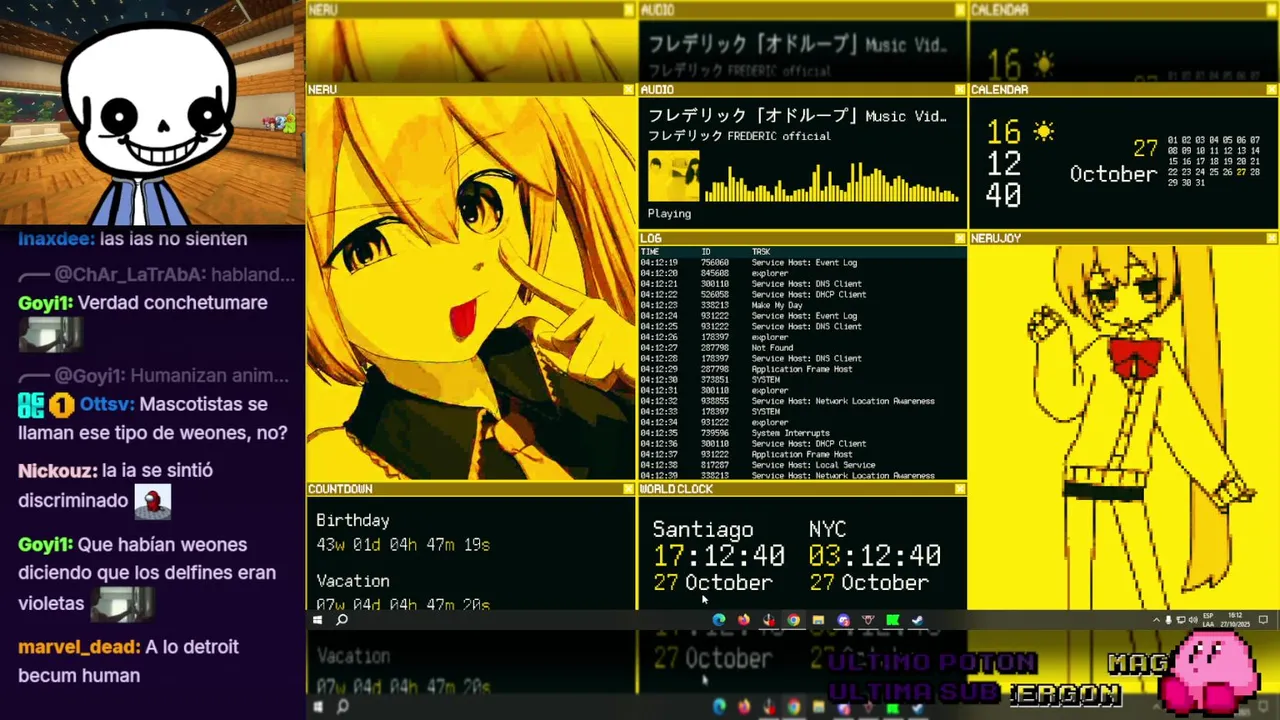Open the '@ChAr_LaTrAbA: habland...' reply preview

pos(157,275)
